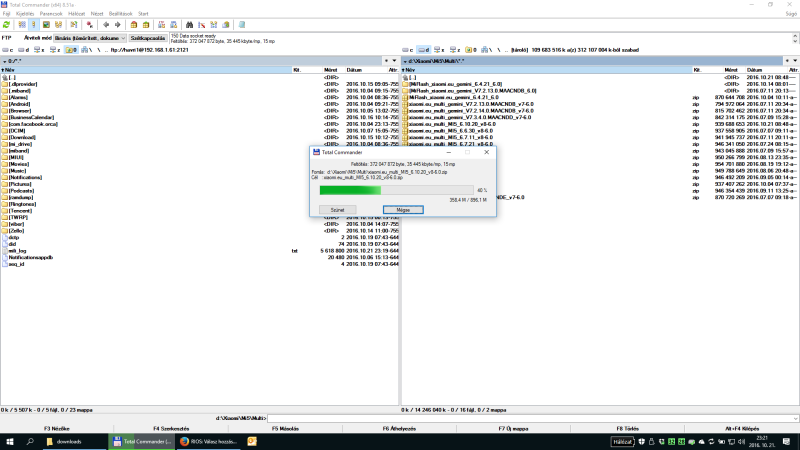This screenshot has width=800, height=450.
Task: Open the Hálózat menu
Action: (77, 14)
